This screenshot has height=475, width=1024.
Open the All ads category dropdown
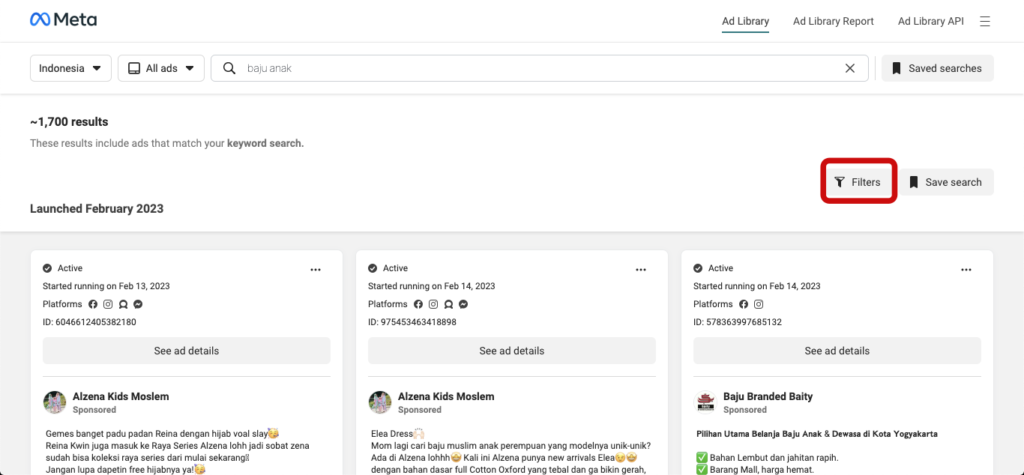click(x=161, y=68)
